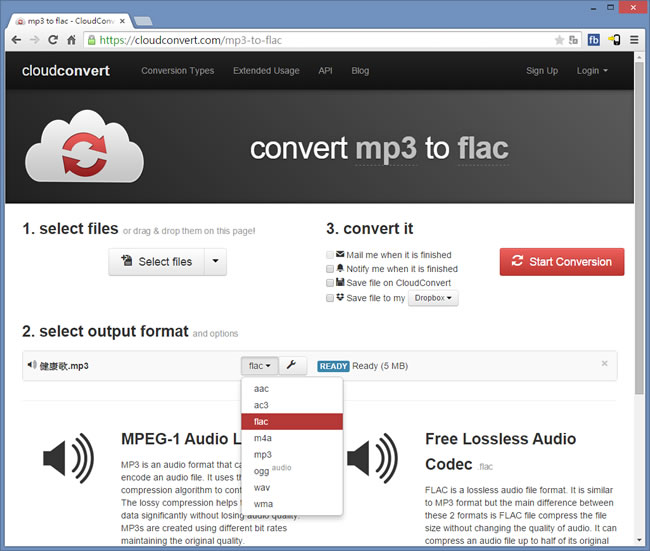Click the Ready (5 MB) status text

(x=380, y=366)
